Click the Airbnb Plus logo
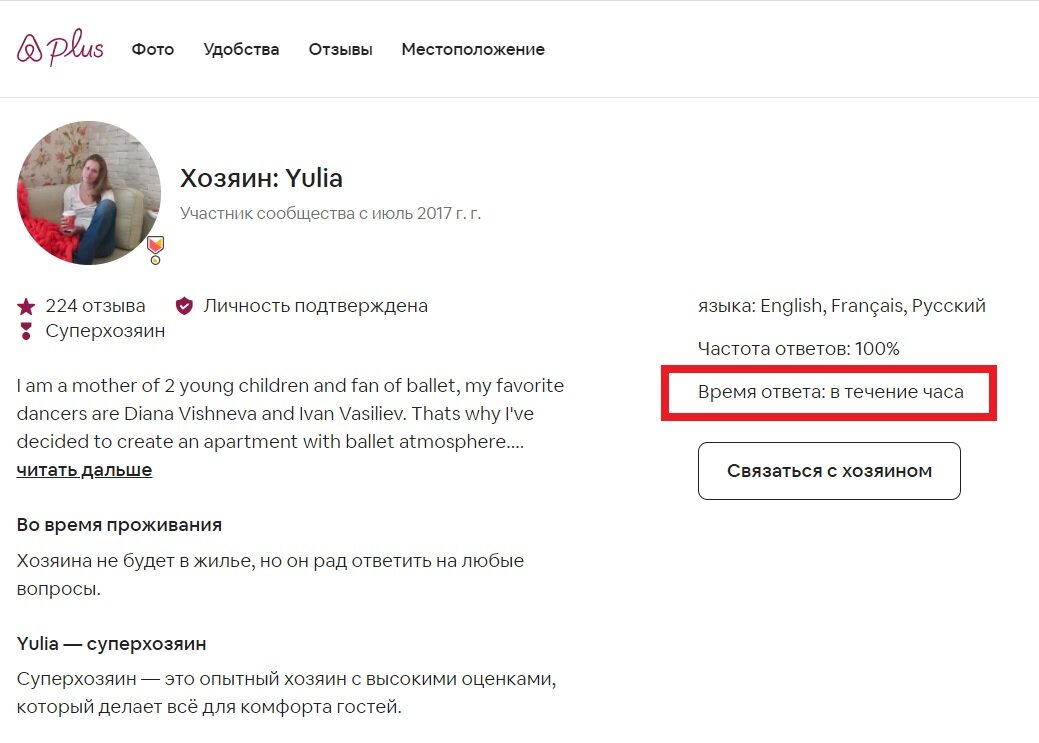 click(60, 48)
